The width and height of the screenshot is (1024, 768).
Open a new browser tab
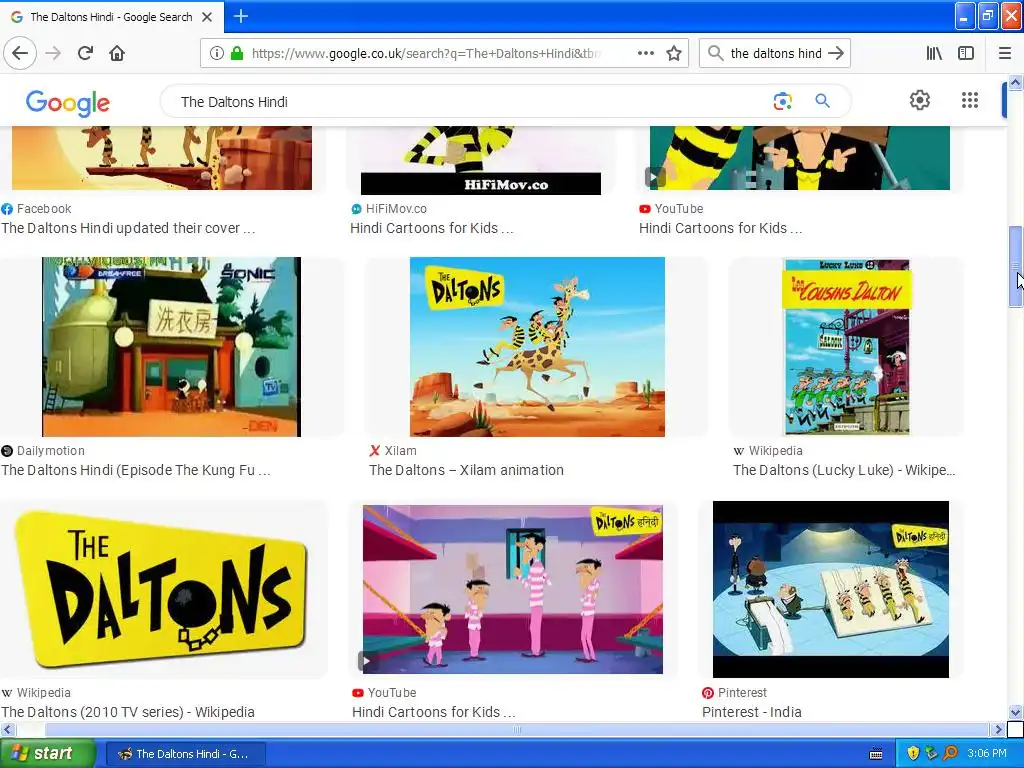click(240, 16)
